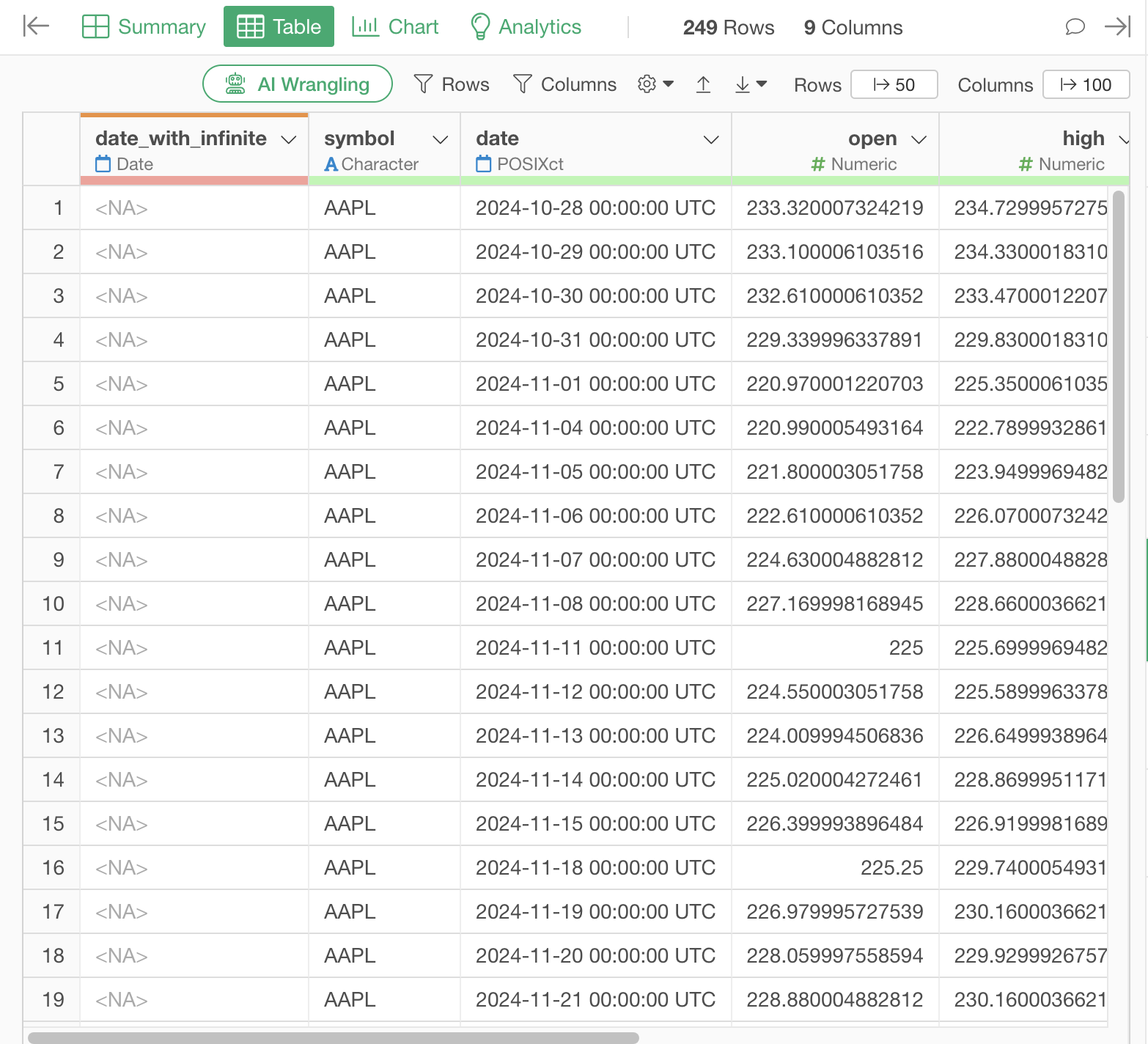Expand the date column header menu
The height and width of the screenshot is (1044, 1148).
coord(710,139)
